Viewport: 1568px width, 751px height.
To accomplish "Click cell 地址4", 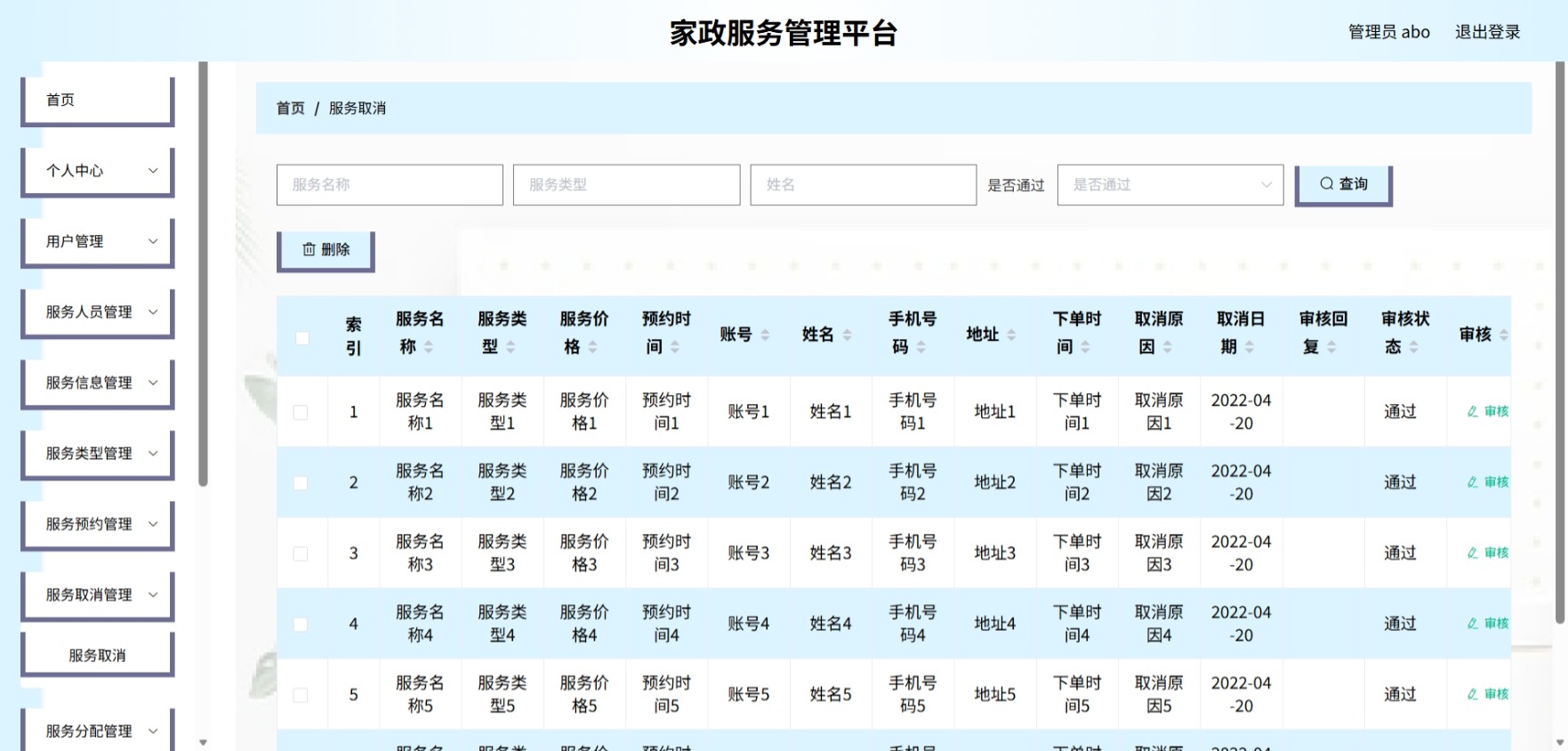I will pos(995,624).
